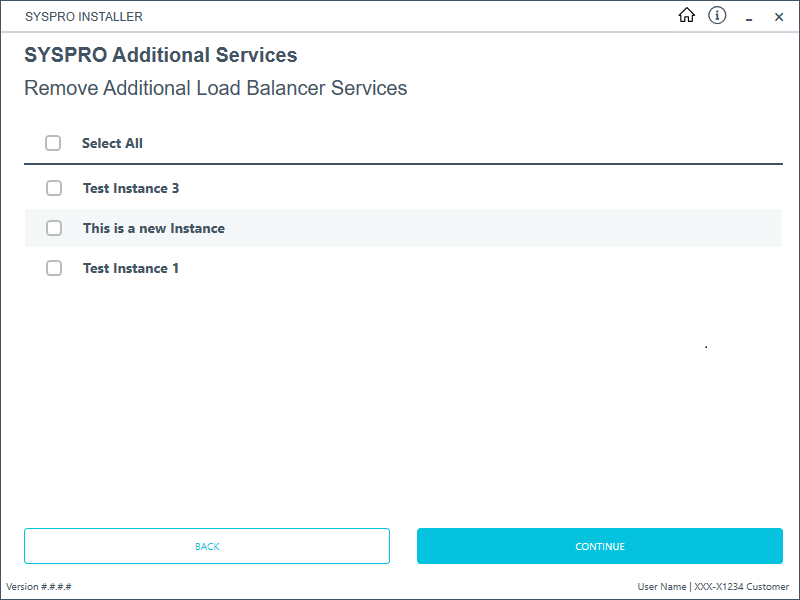
Task: Click the Version number text in footer
Action: 38,587
